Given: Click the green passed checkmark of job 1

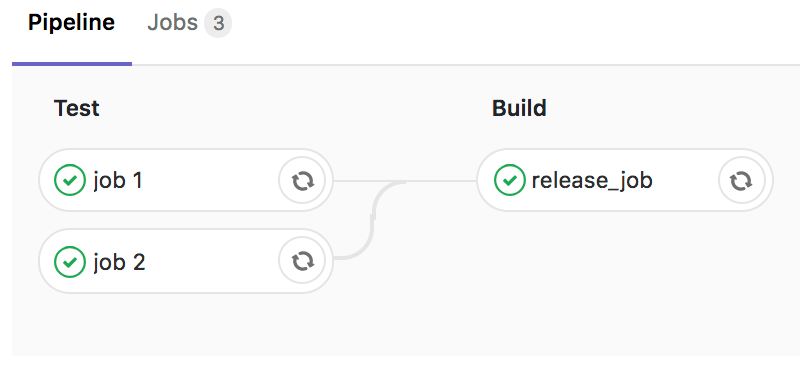Looking at the screenshot, I should 70,180.
